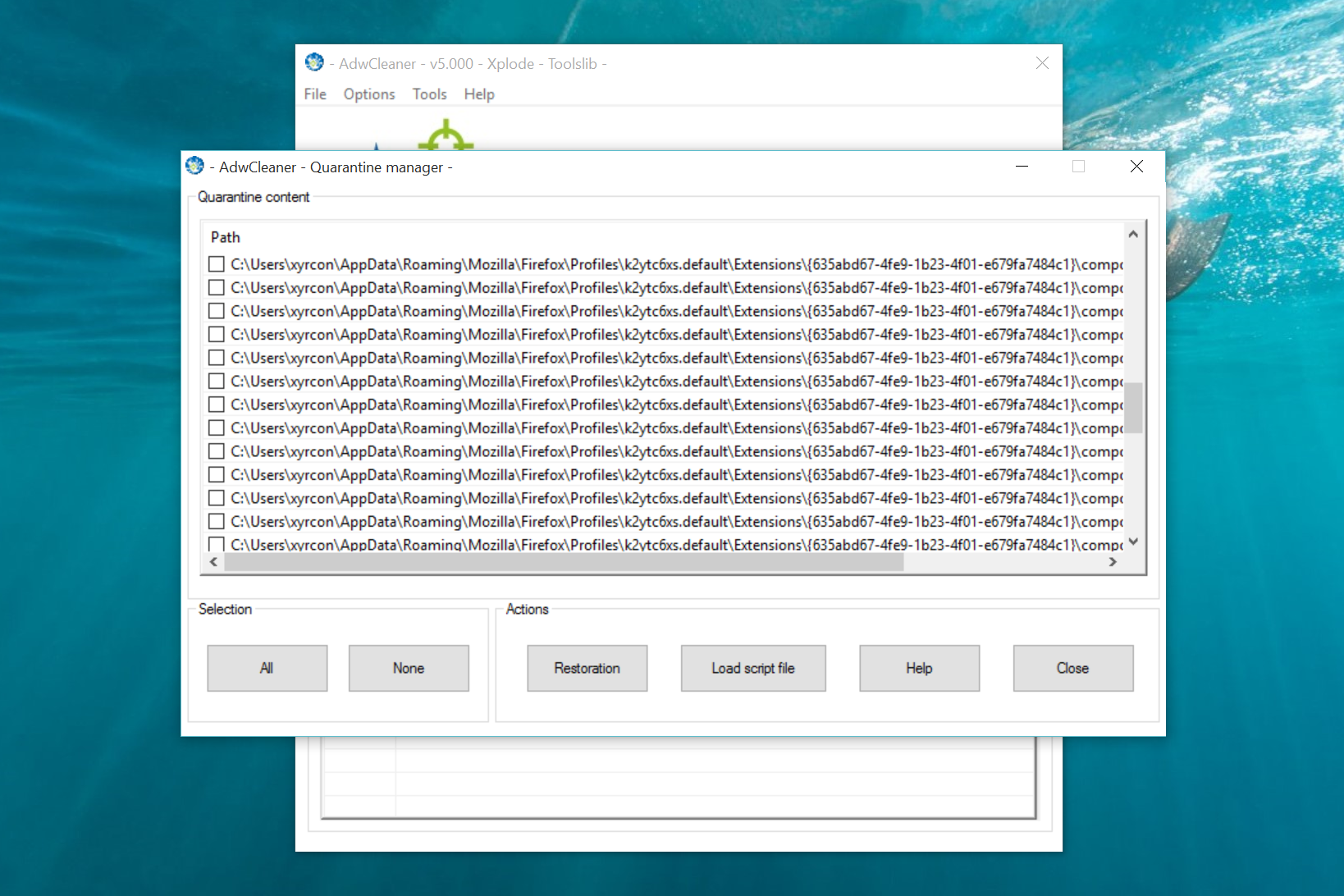This screenshot has width=1344, height=896.
Task: Click the vertical scrollbar thumb of the quarantine list
Action: click(1134, 407)
